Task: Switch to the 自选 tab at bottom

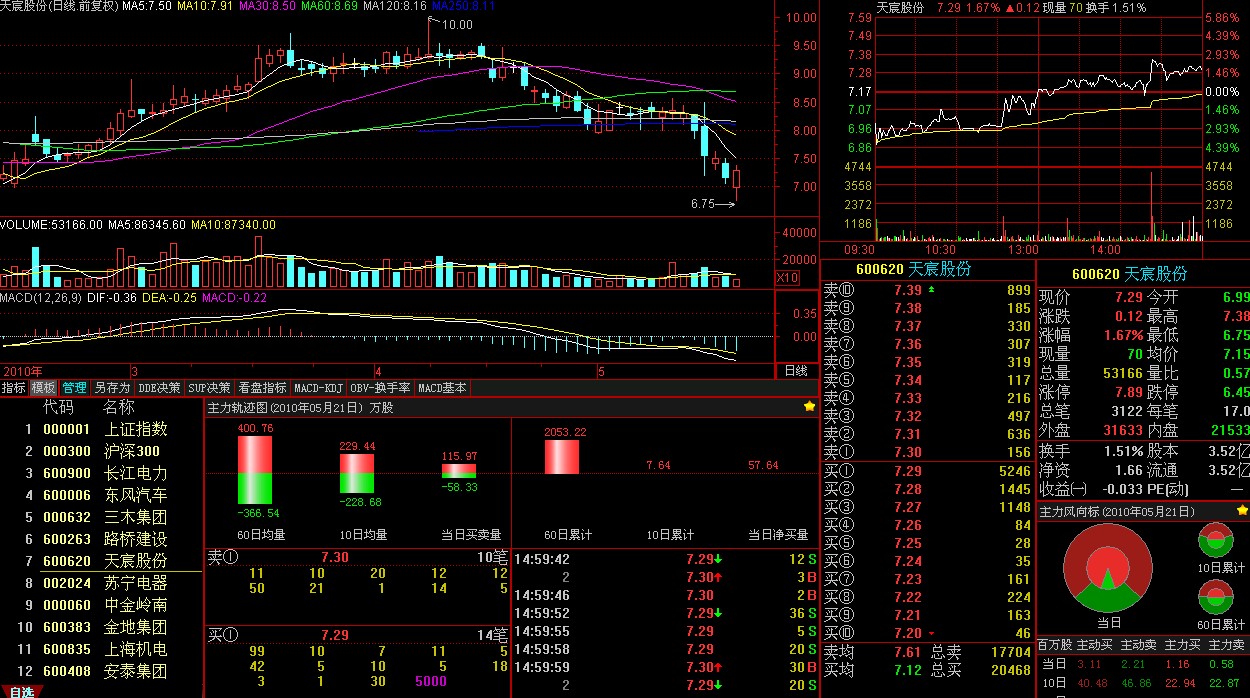Action: (x=21, y=691)
